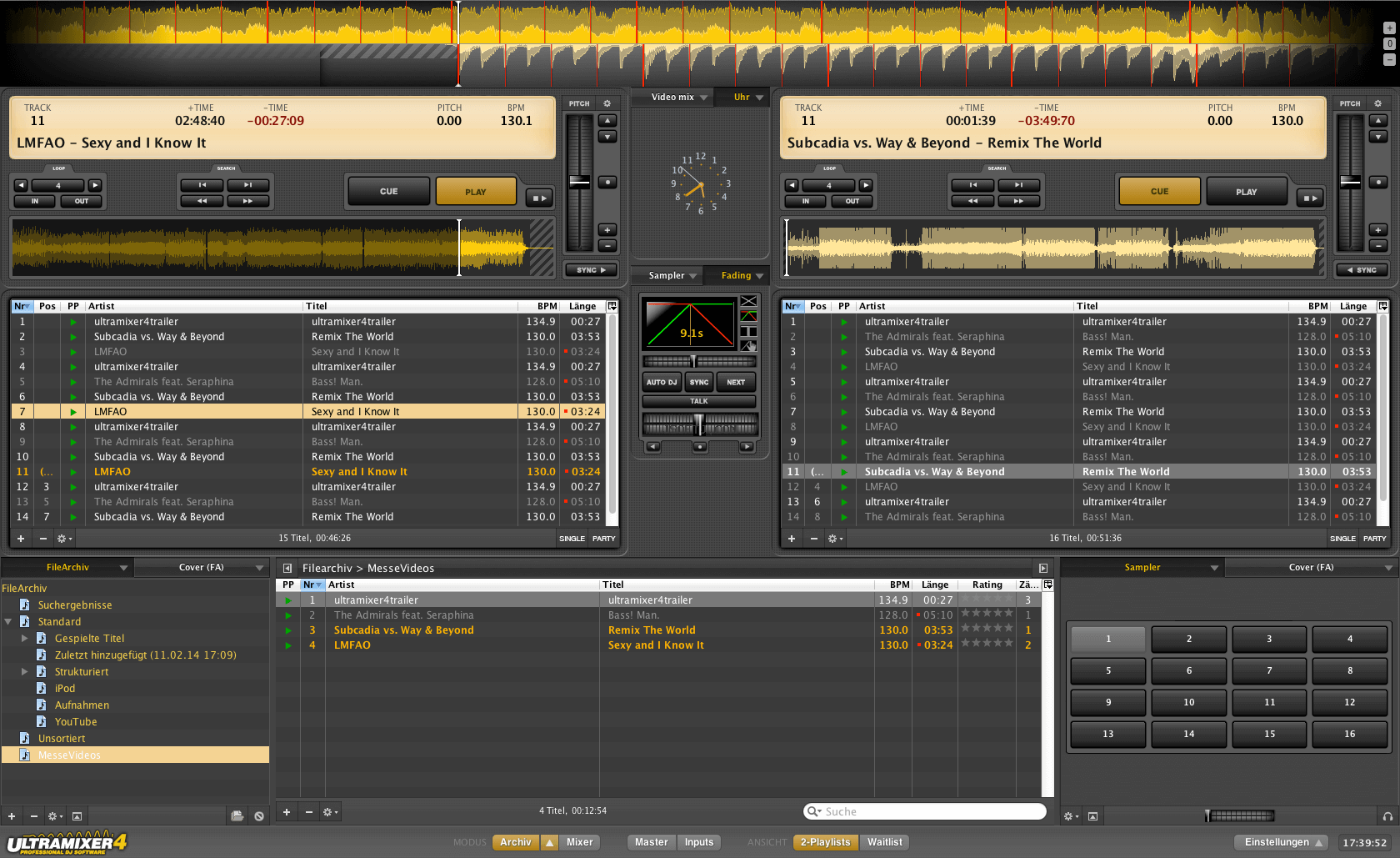Click the Einstellungen settings button

pos(1282,842)
